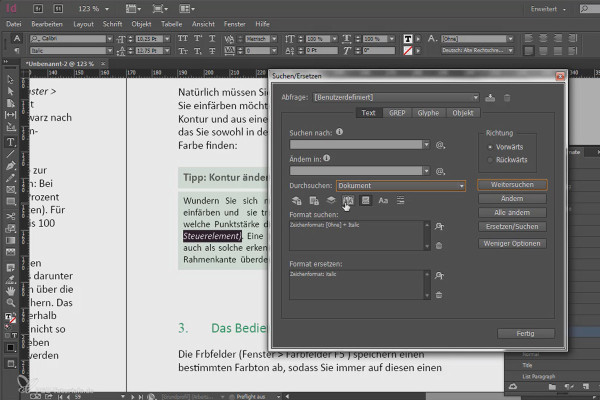The height and width of the screenshot is (400, 600).
Task: Click the text fill color swatch in control panel
Action: pos(408,39)
